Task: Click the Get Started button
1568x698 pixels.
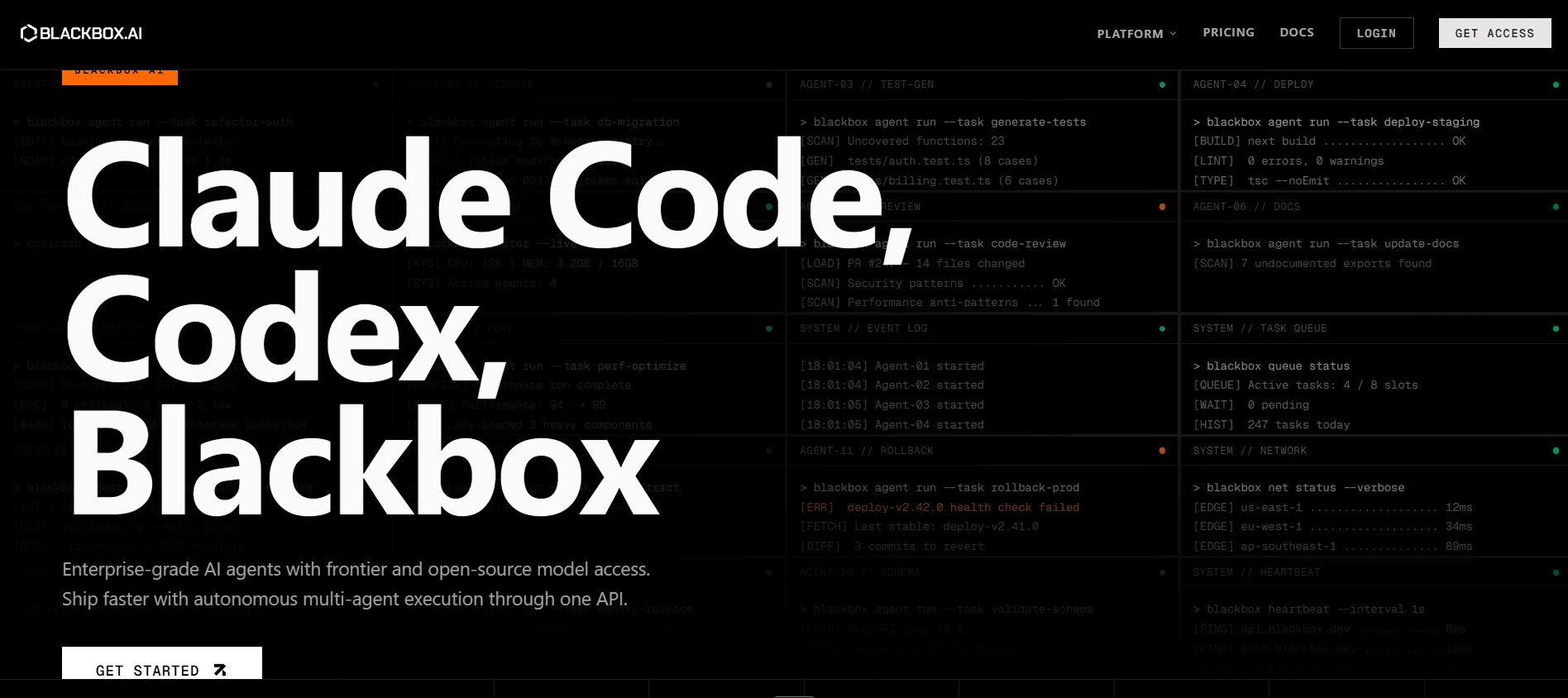Action: tap(162, 663)
